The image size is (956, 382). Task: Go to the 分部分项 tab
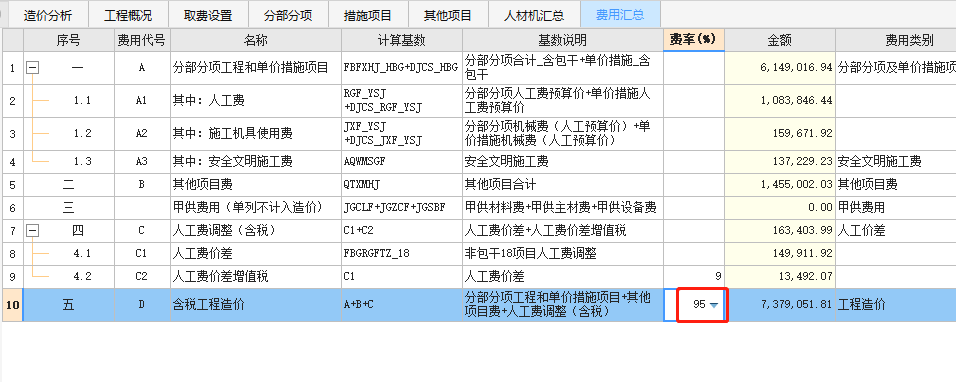[x=288, y=15]
